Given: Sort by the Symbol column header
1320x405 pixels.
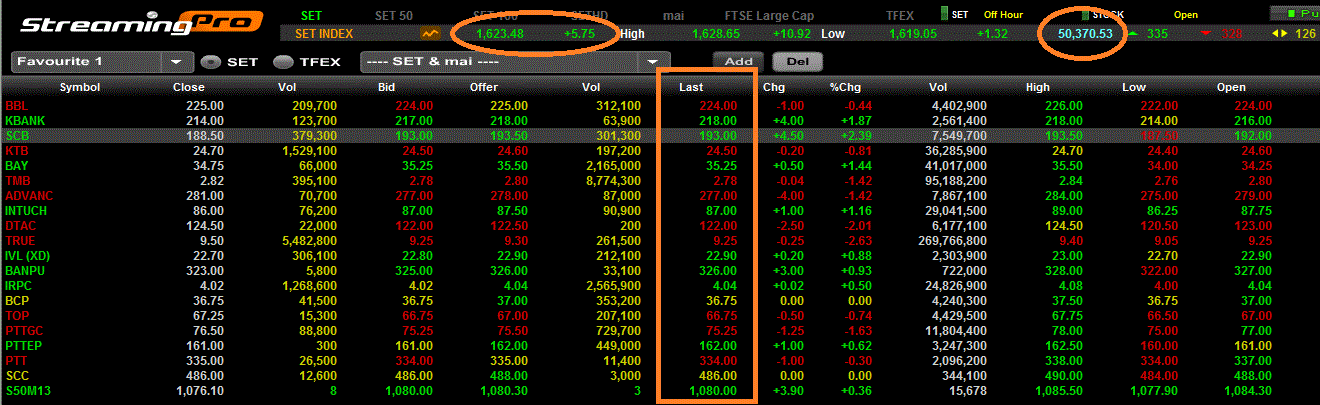Looking at the screenshot, I should click(80, 87).
